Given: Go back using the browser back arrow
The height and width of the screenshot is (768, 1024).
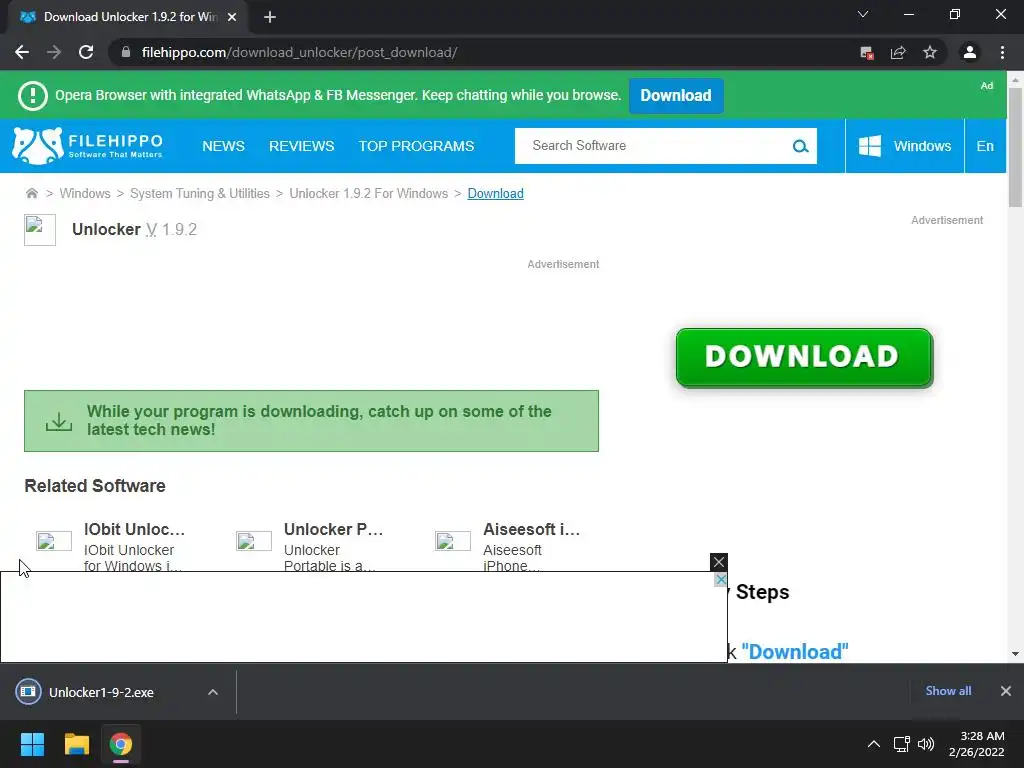Looking at the screenshot, I should 22,52.
